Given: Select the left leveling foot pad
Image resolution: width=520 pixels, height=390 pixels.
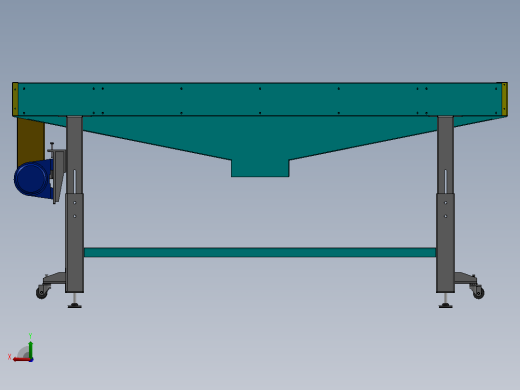Looking at the screenshot, I should (75, 305).
